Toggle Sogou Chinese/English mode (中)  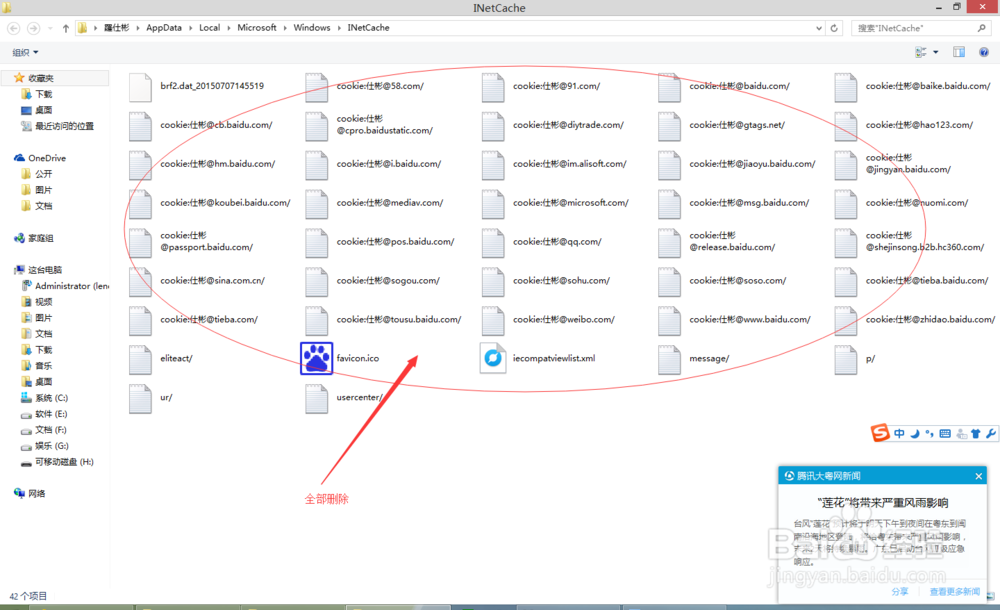[899, 433]
